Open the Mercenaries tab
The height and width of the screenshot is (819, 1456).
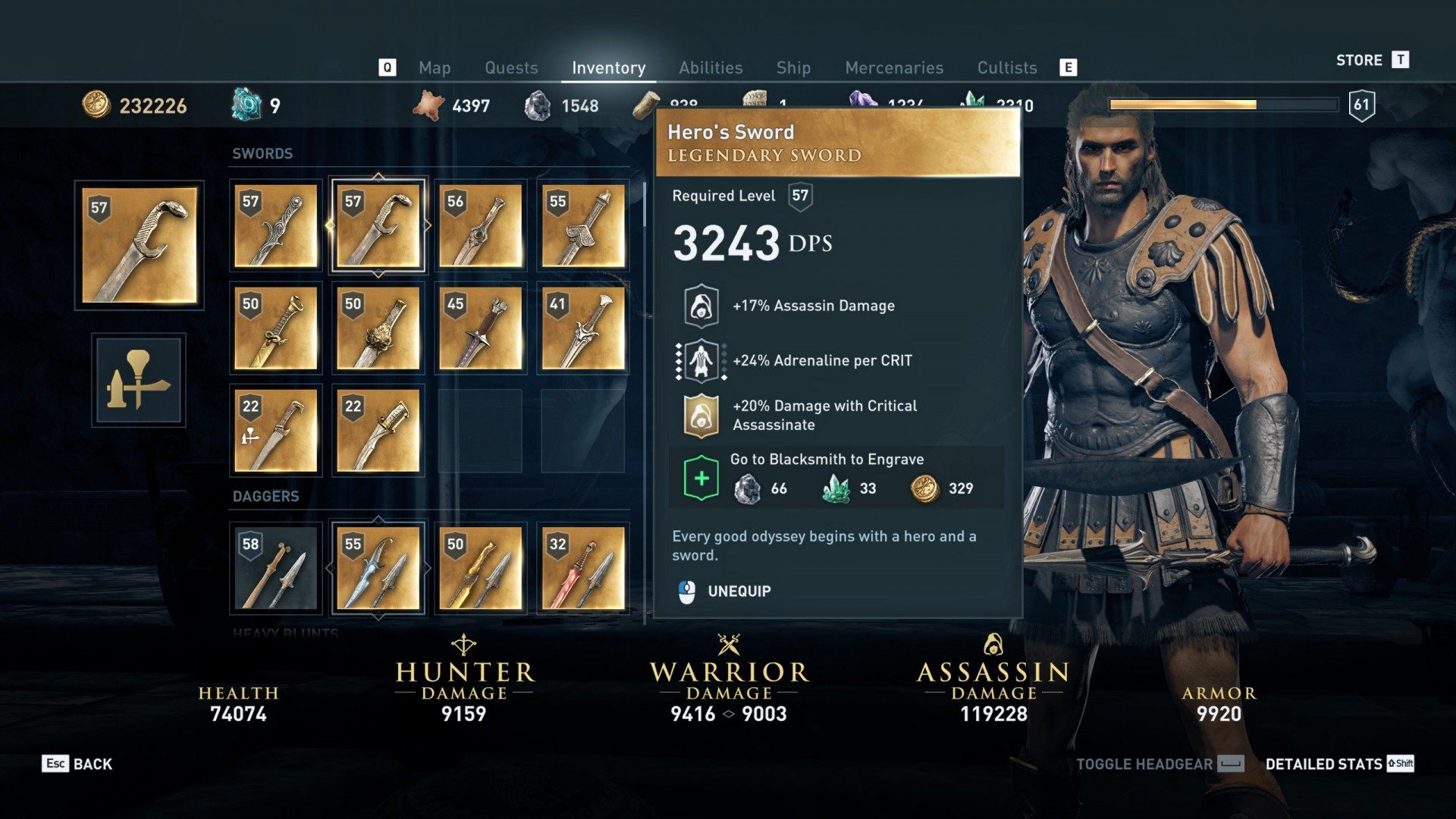tap(894, 67)
